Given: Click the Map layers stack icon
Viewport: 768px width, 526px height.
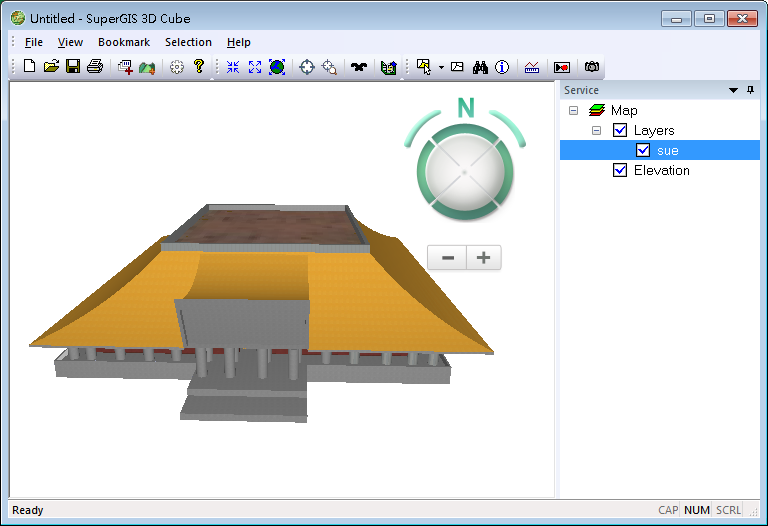Looking at the screenshot, I should coord(597,110).
